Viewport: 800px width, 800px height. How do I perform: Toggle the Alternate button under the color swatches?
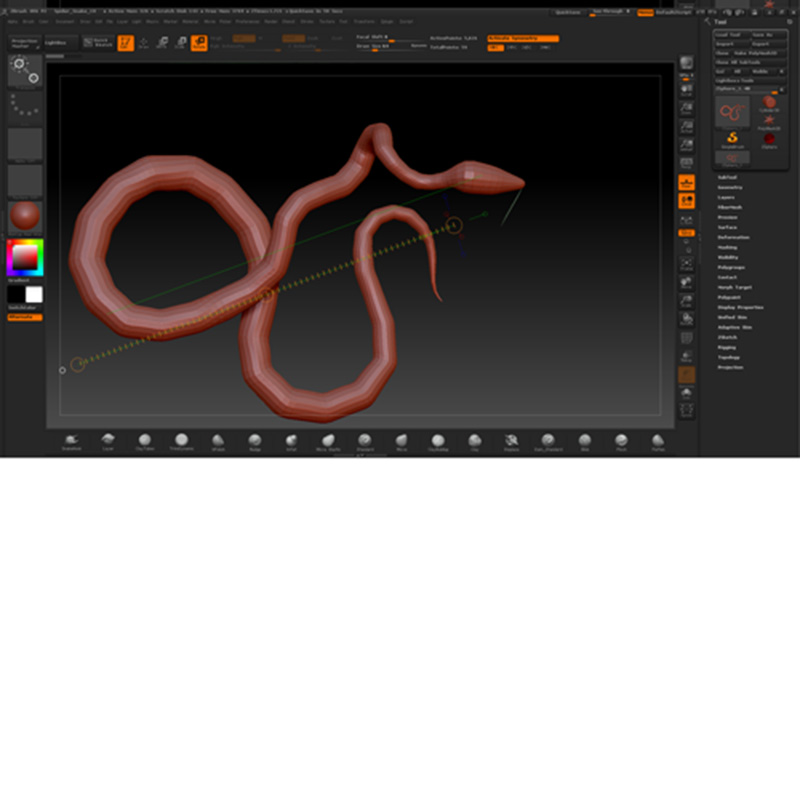(25, 317)
